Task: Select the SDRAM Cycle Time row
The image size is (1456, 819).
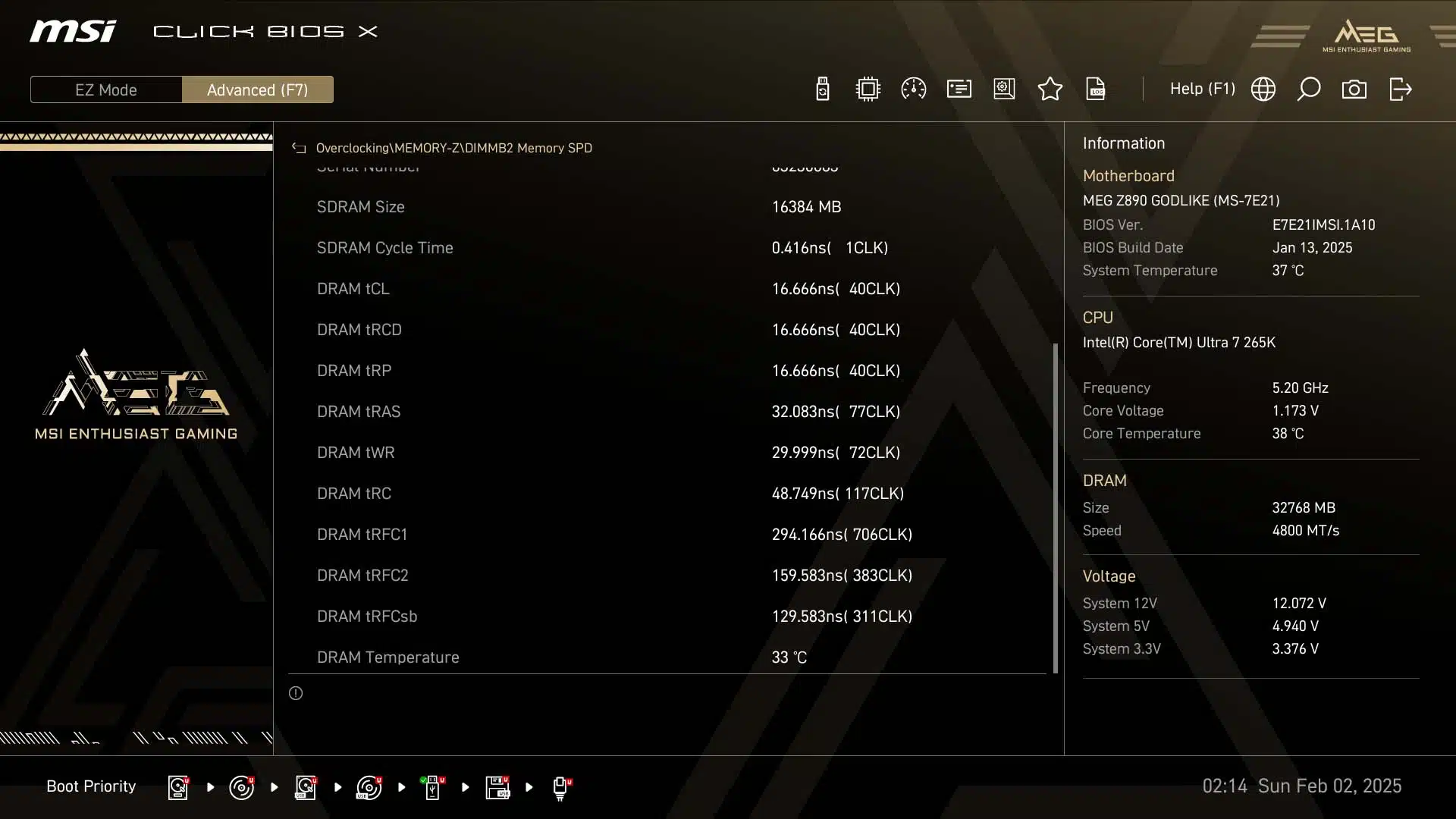Action: point(667,248)
